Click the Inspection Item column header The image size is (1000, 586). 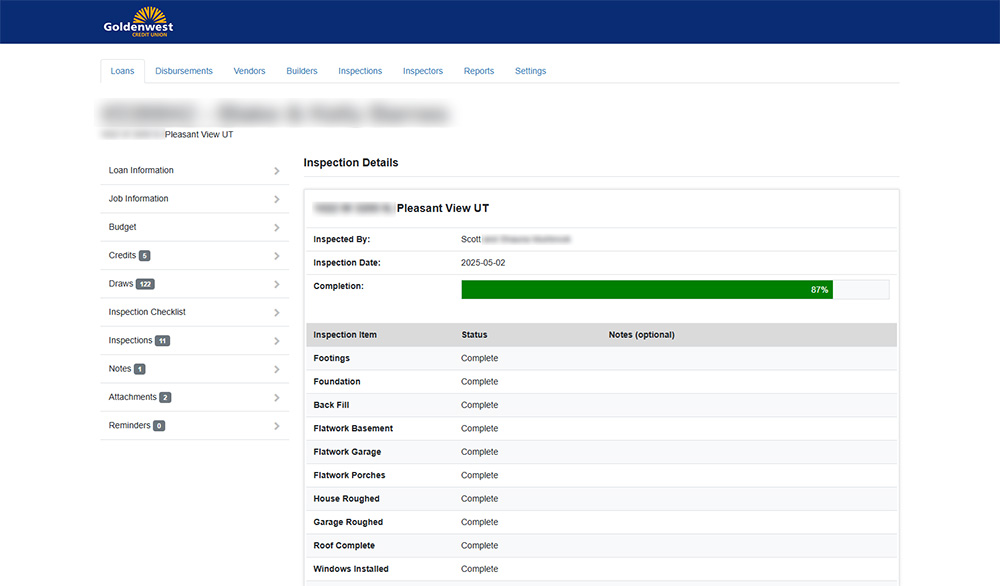tap(345, 334)
